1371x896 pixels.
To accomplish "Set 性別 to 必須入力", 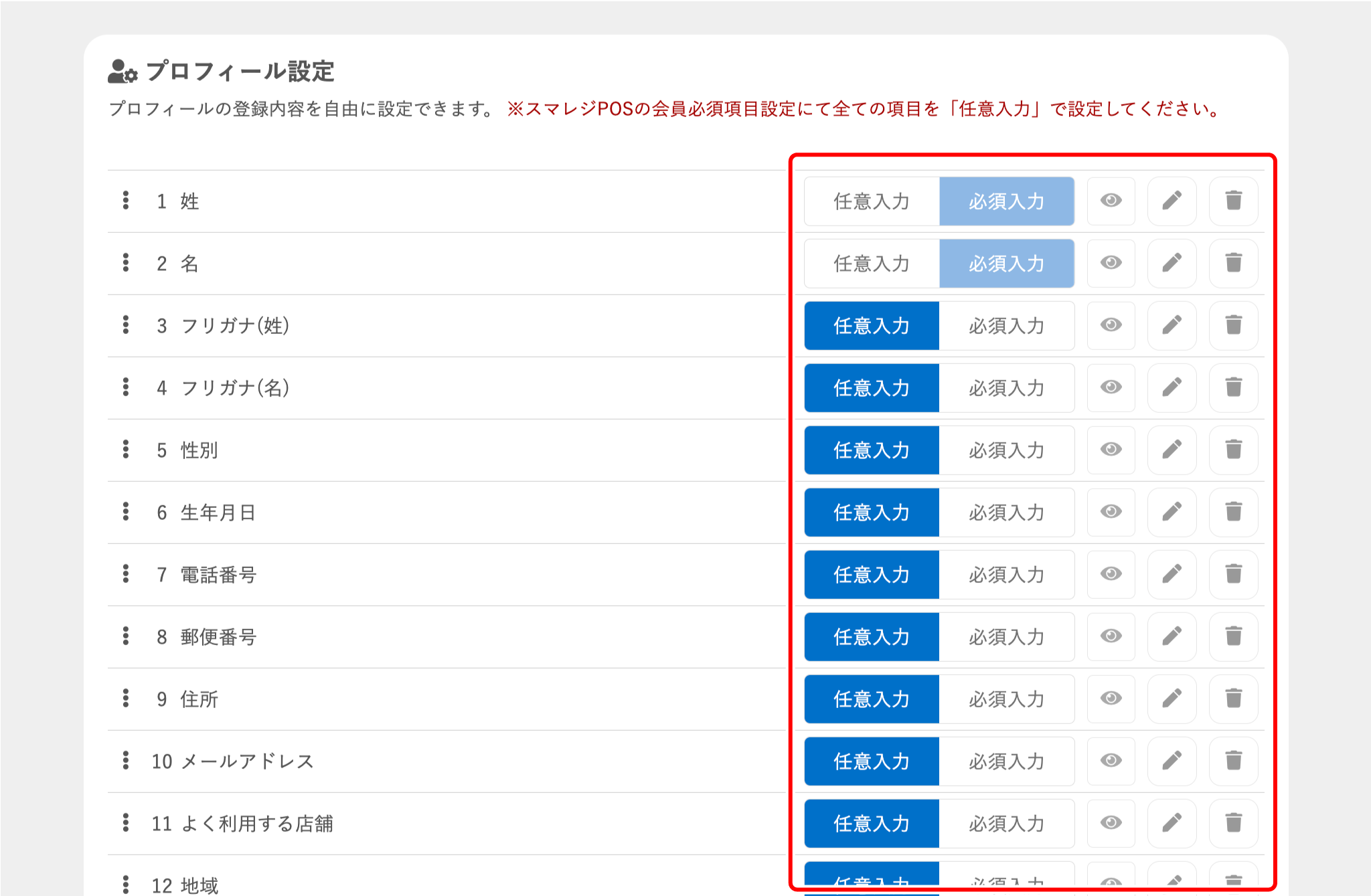I will click(x=1006, y=450).
